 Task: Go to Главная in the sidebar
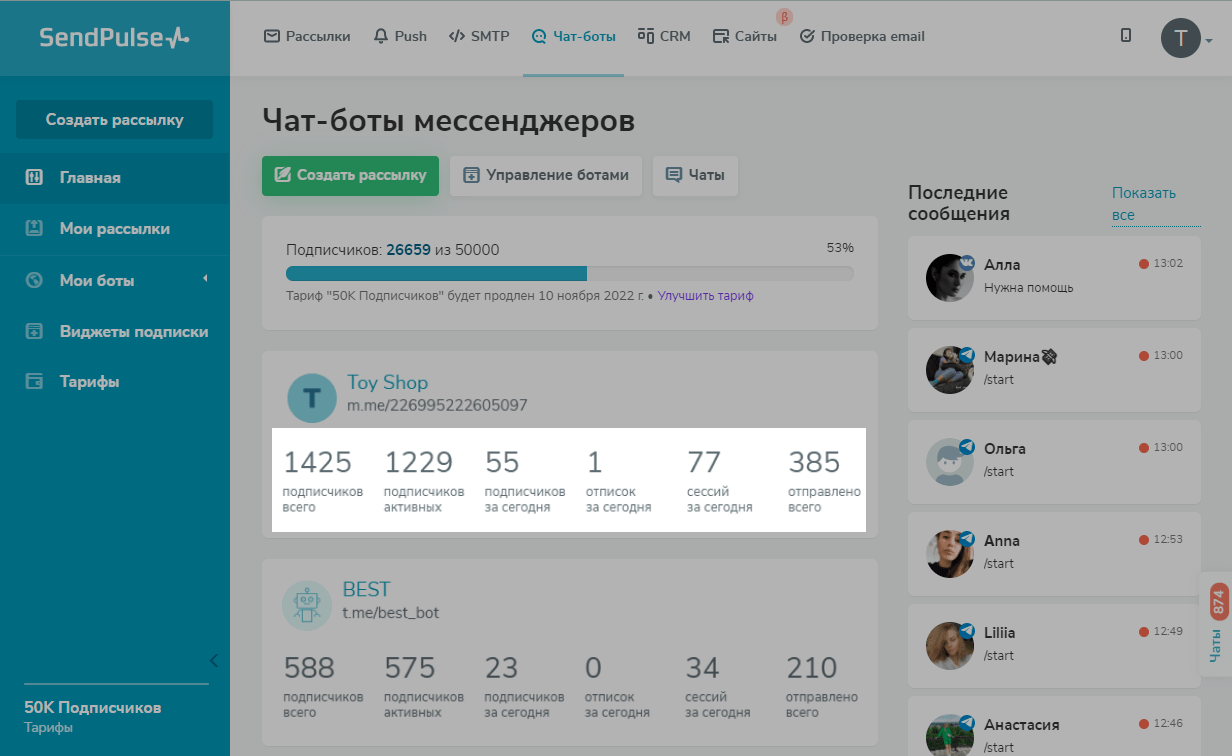coord(115,177)
